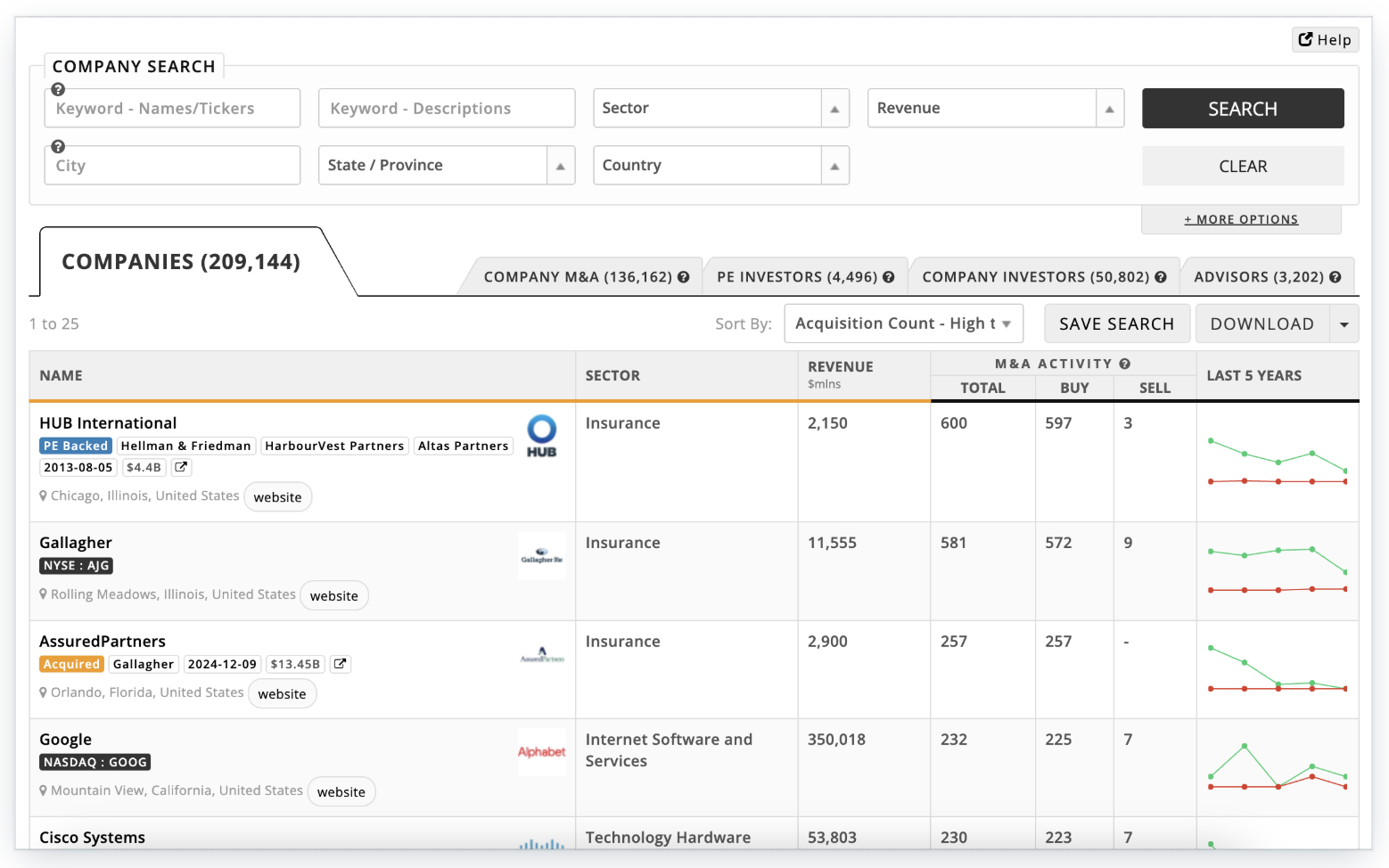Image resolution: width=1389 pixels, height=868 pixels.
Task: Click the Alphabet logo for Google
Action: click(x=541, y=752)
